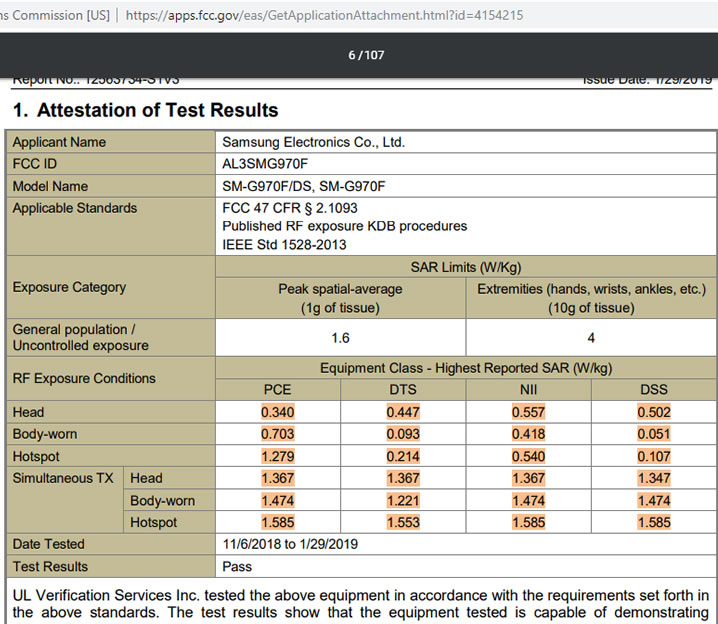Click the DTS column header
This screenshot has height=624, width=718.
tap(403, 389)
